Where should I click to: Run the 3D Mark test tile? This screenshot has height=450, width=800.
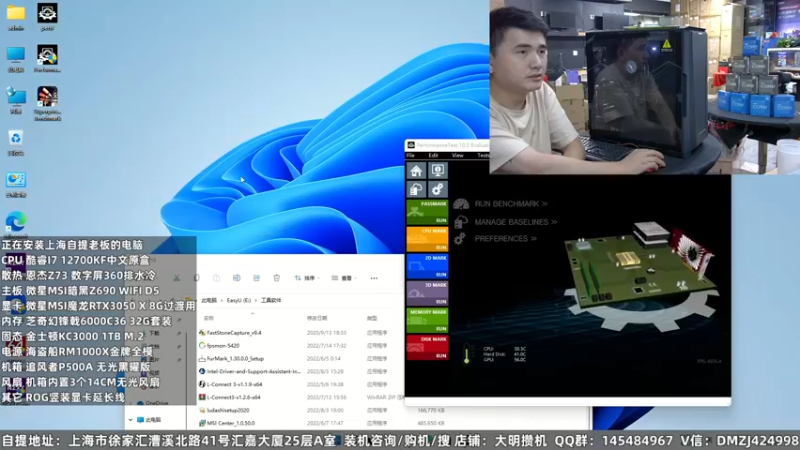[428, 293]
